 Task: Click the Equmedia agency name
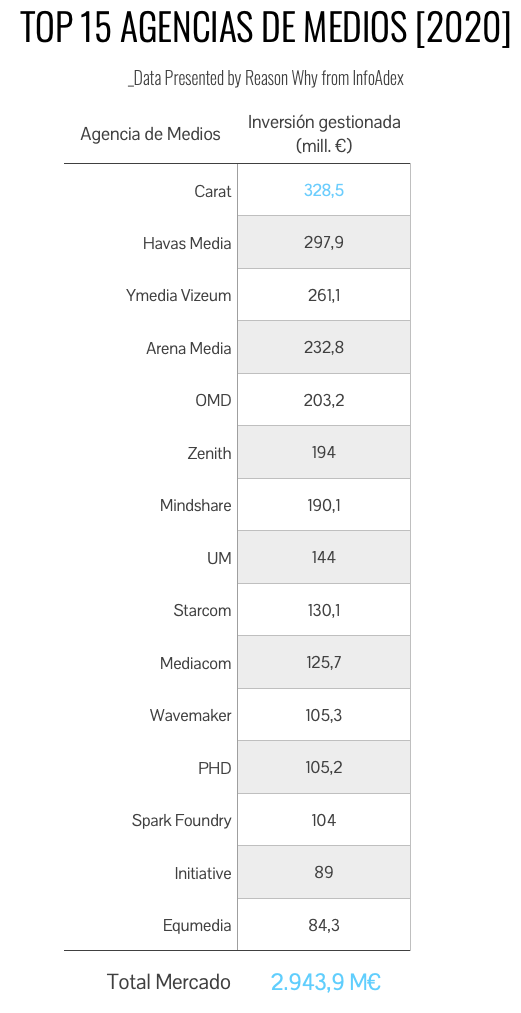coord(197,926)
